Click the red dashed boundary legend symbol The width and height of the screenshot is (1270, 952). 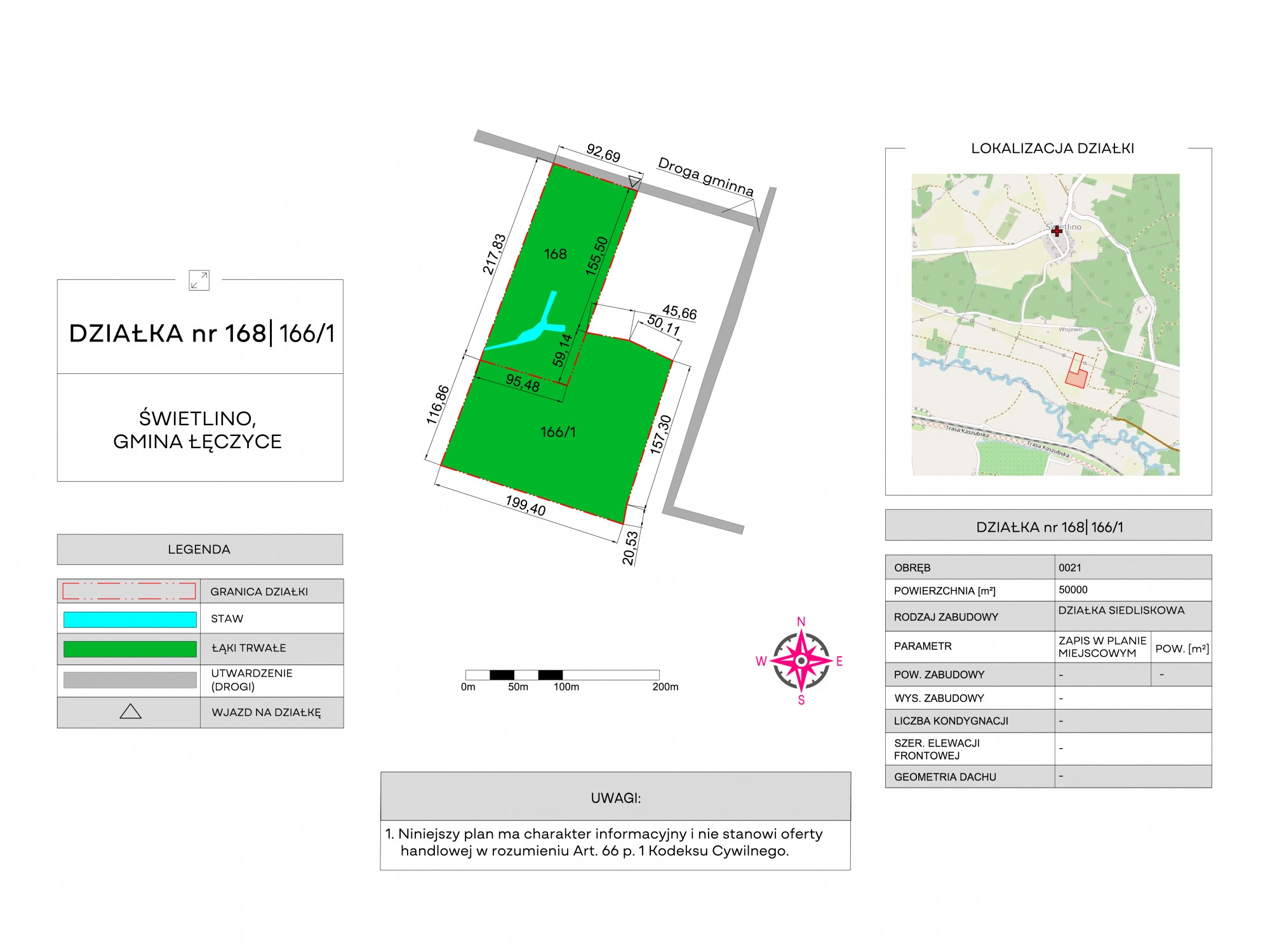coord(129,591)
